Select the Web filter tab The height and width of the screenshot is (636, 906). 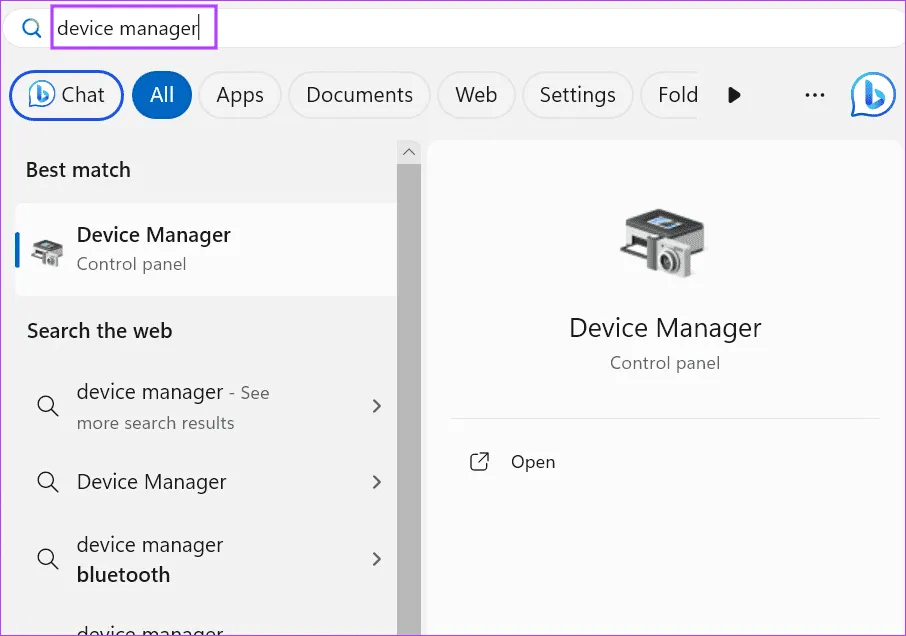tap(476, 95)
